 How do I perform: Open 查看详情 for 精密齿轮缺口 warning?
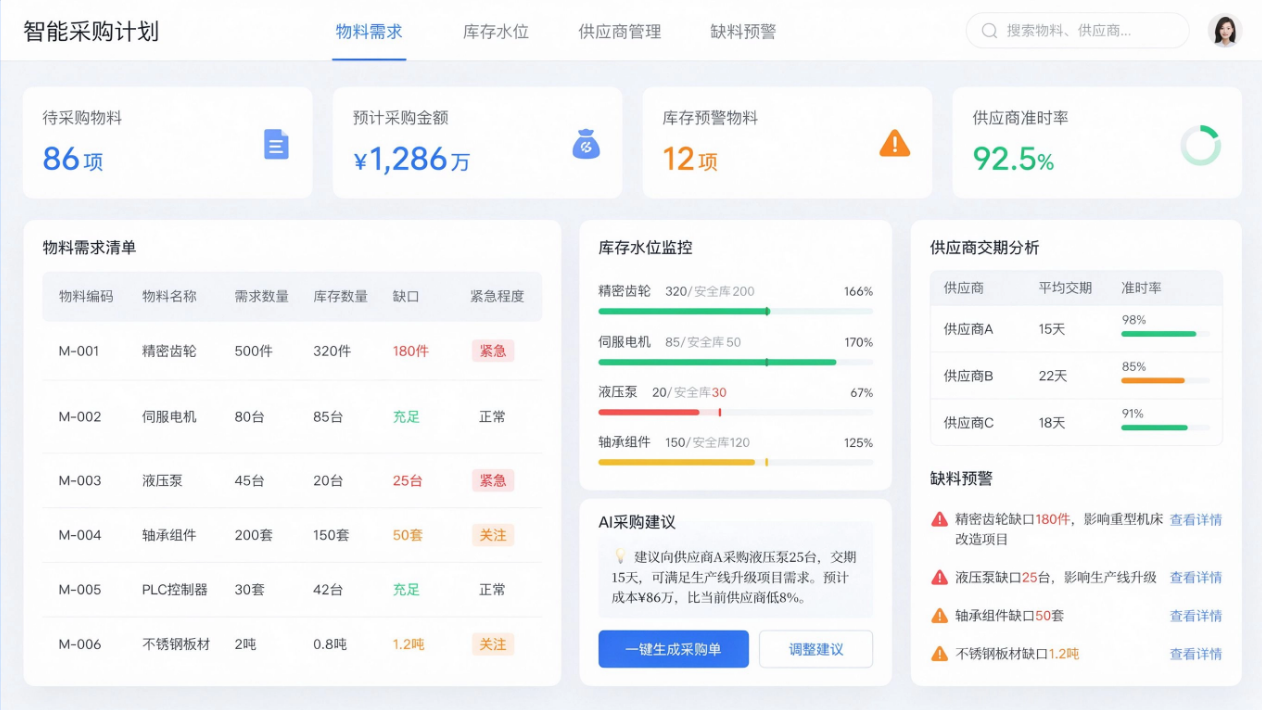(x=1196, y=520)
